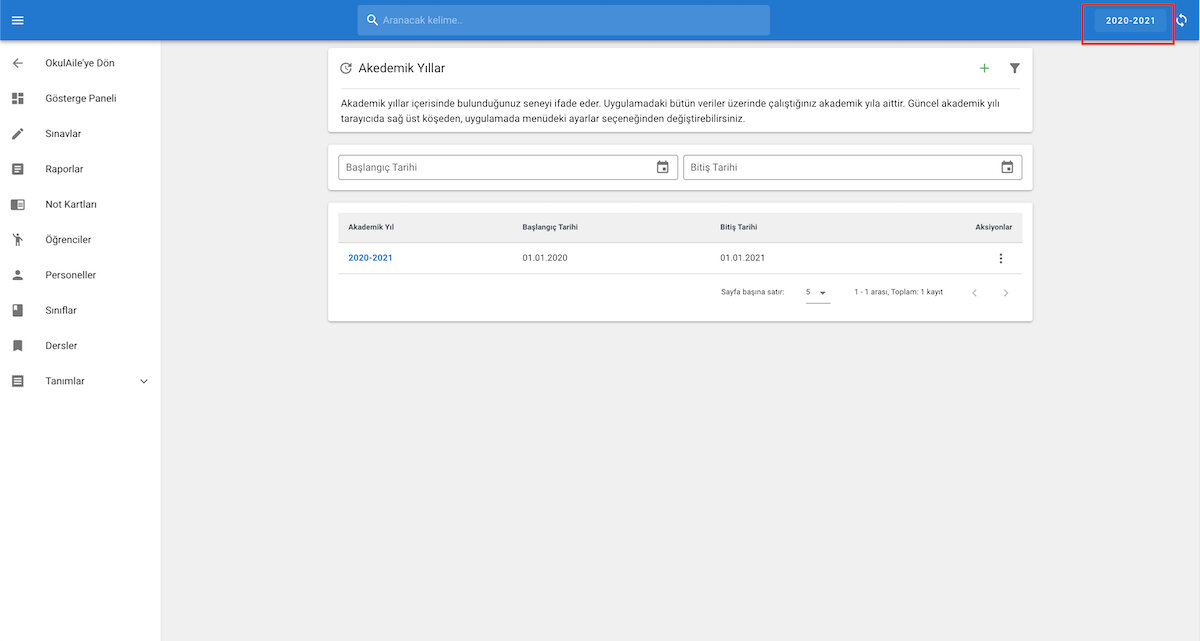The image size is (1200, 641).
Task: Click the Başlangıç Tarihi date field
Action: [x=508, y=167]
